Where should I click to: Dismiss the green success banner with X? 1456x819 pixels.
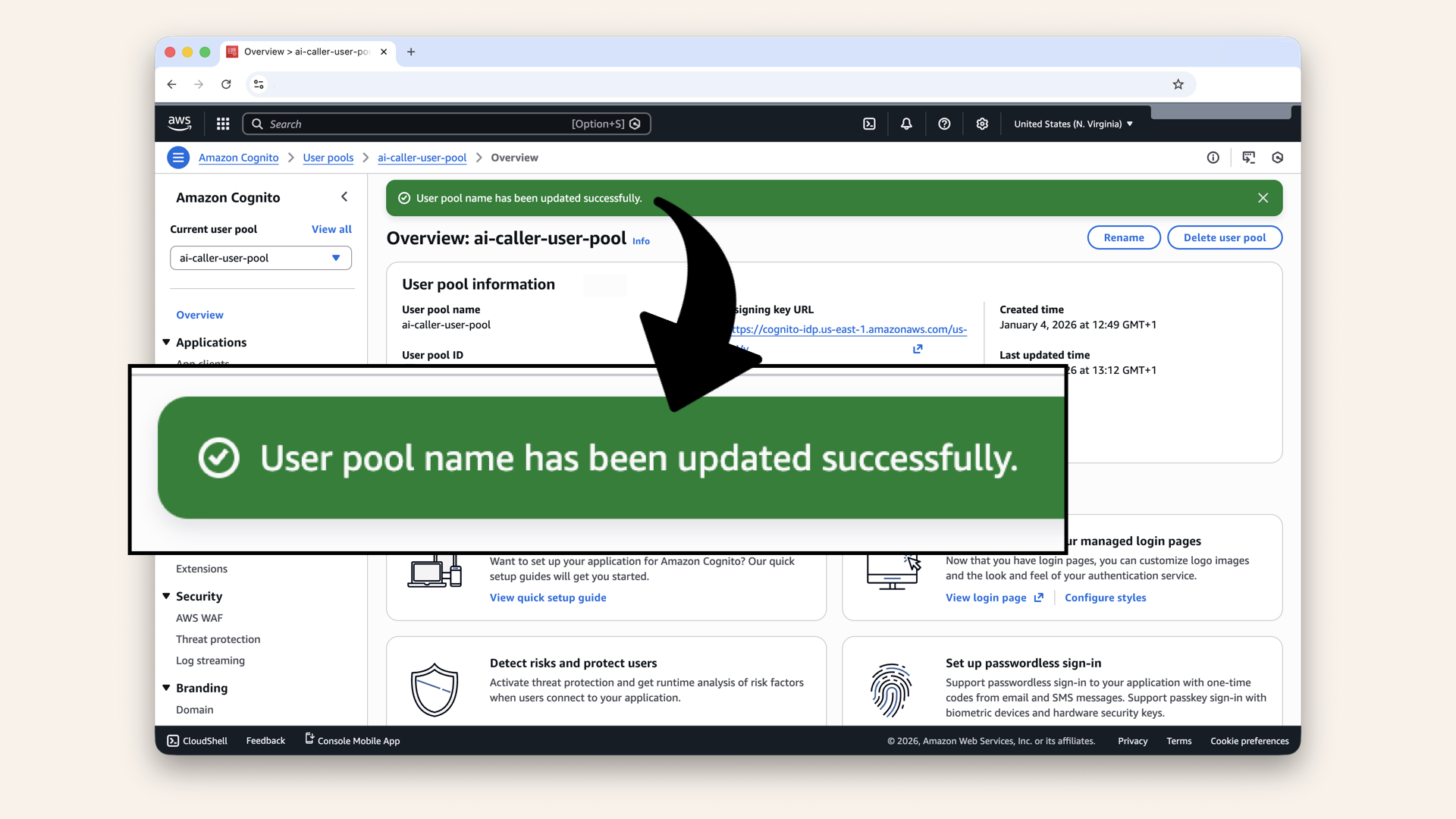tap(1263, 198)
